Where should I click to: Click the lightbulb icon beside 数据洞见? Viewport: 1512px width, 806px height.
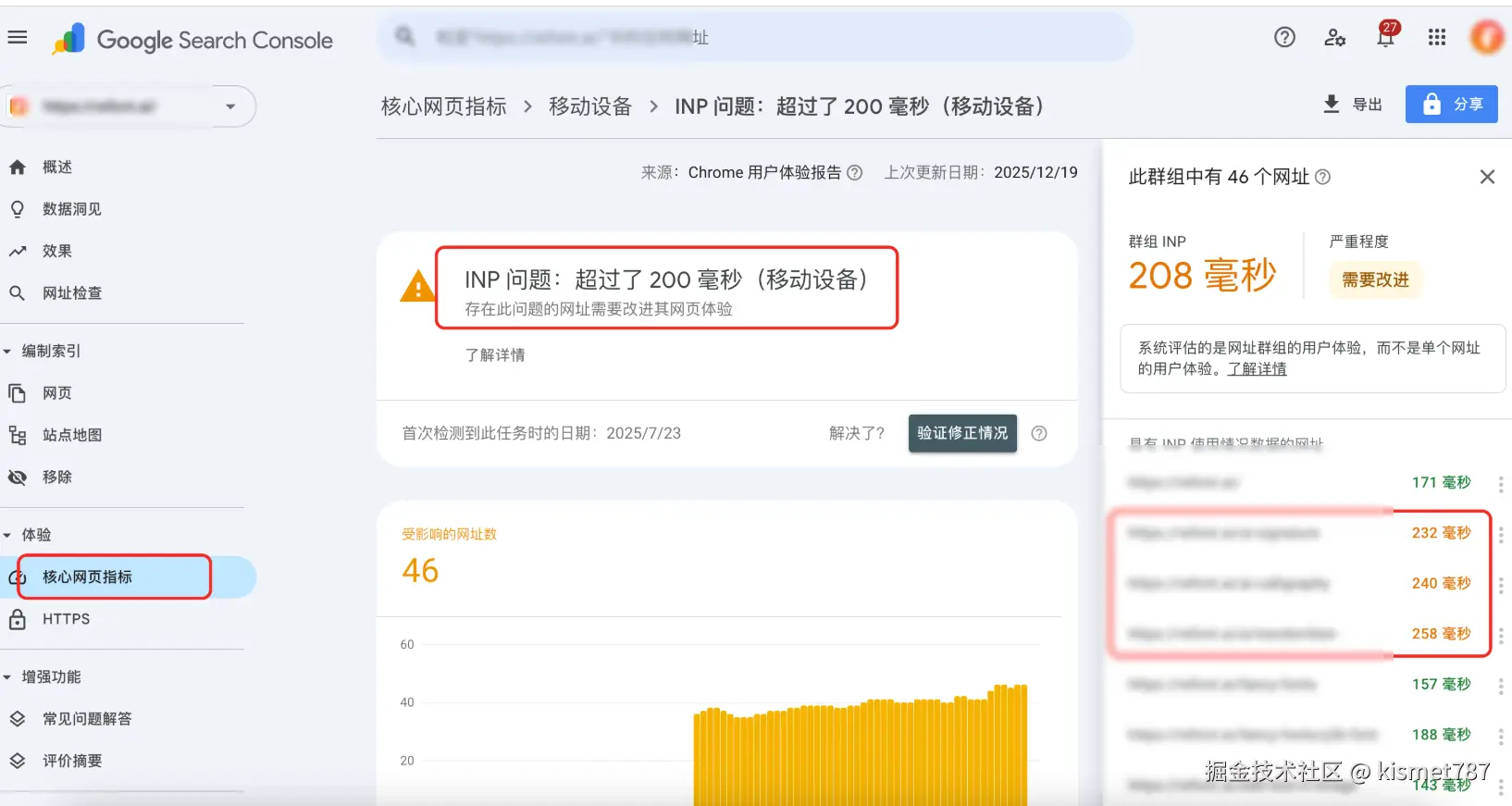(18, 209)
